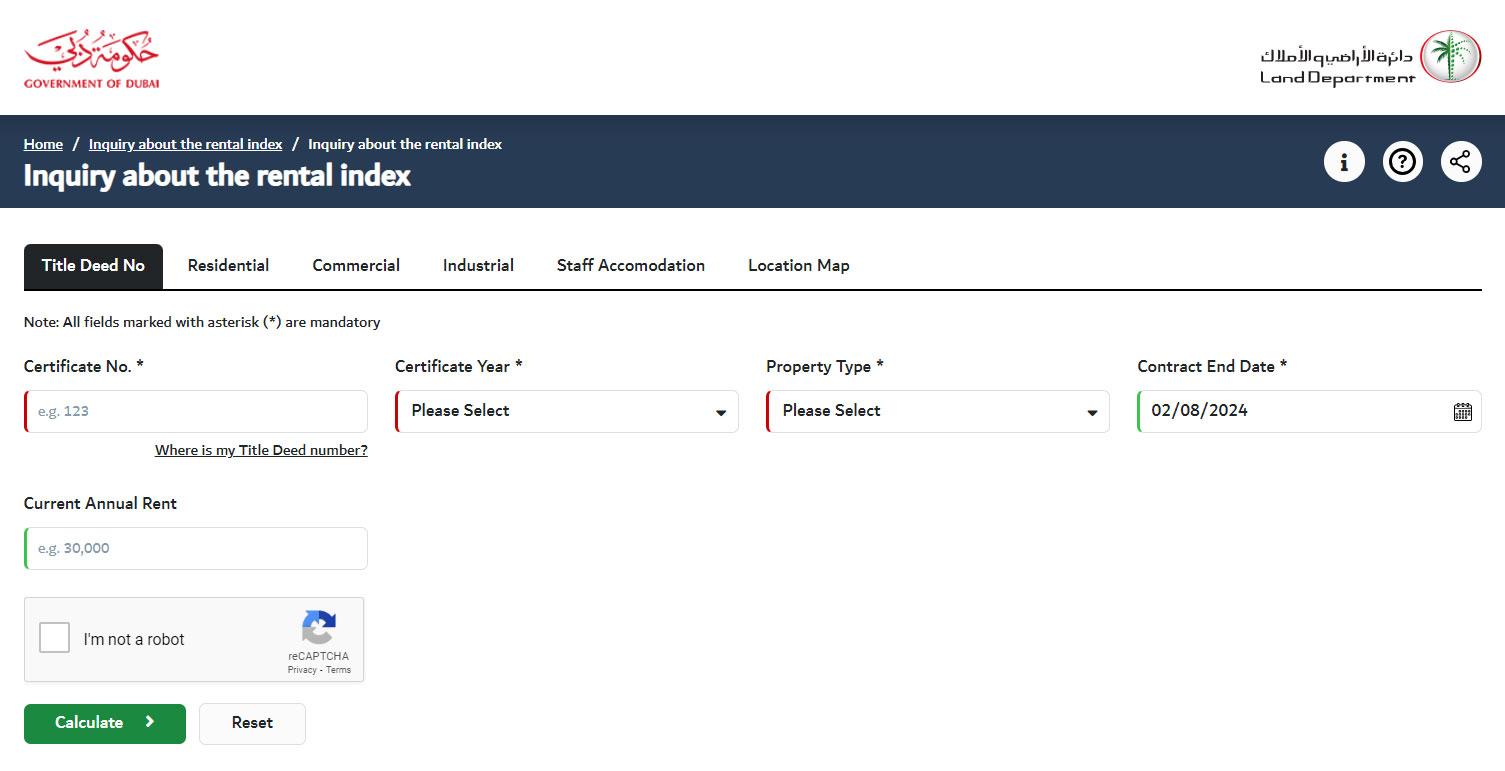1505x771 pixels.
Task: Select the Staff Accomodation tab
Action: click(630, 265)
